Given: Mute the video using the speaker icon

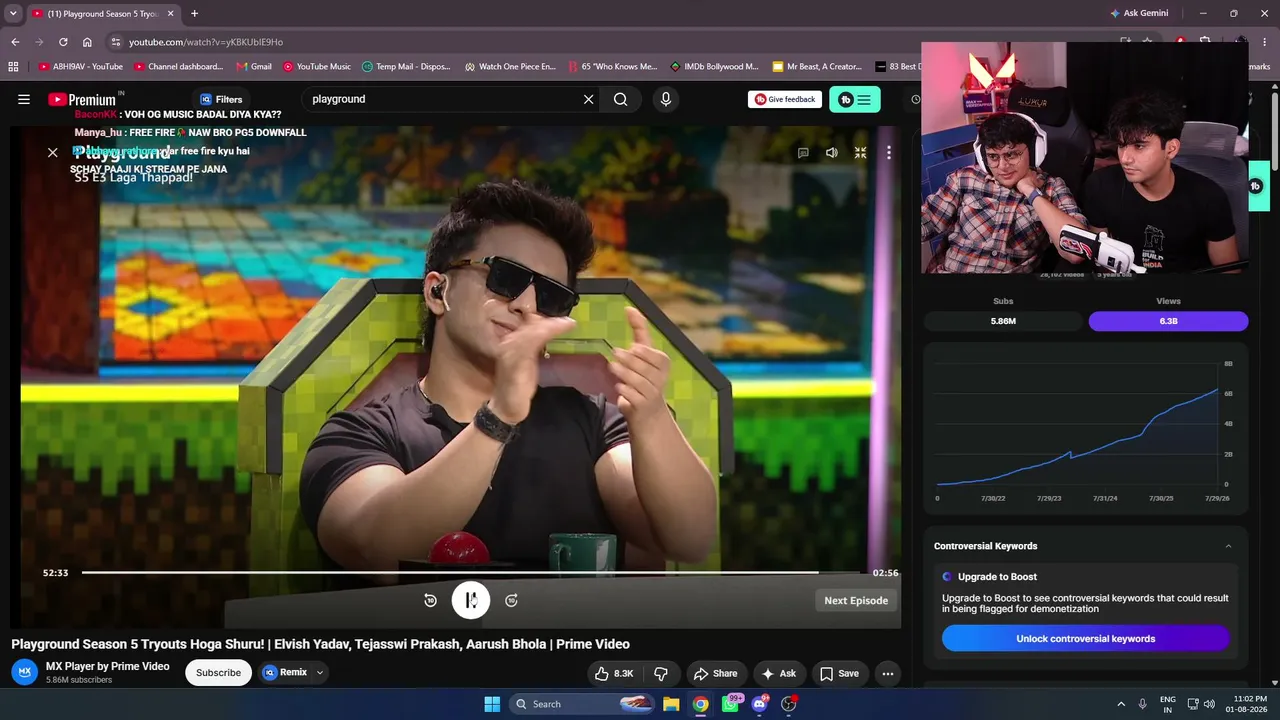Looking at the screenshot, I should pyautogui.click(x=831, y=153).
